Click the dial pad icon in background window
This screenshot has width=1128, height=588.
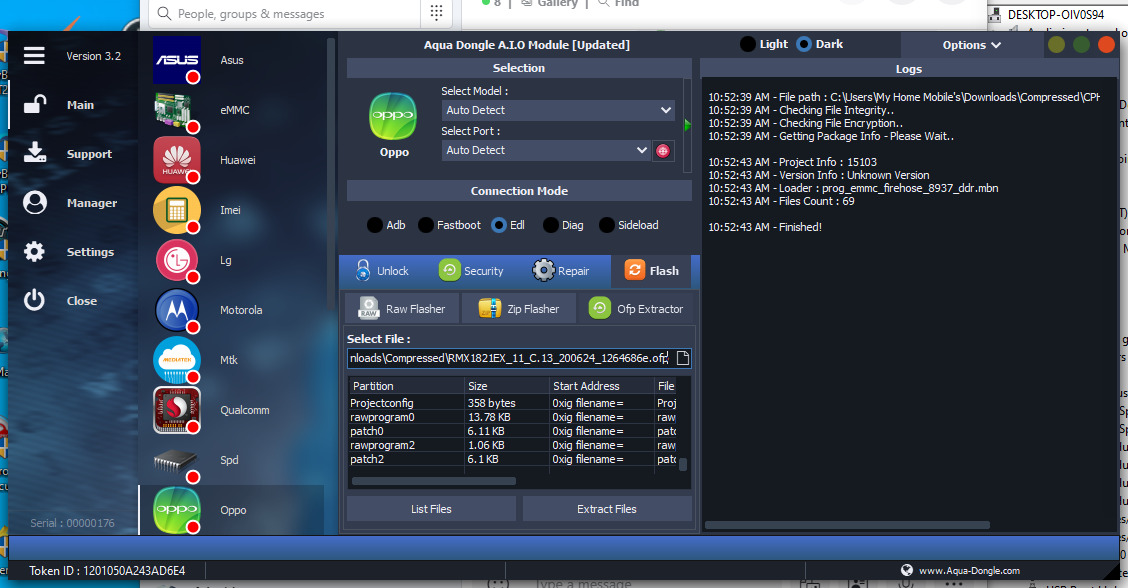pyautogui.click(x=437, y=12)
